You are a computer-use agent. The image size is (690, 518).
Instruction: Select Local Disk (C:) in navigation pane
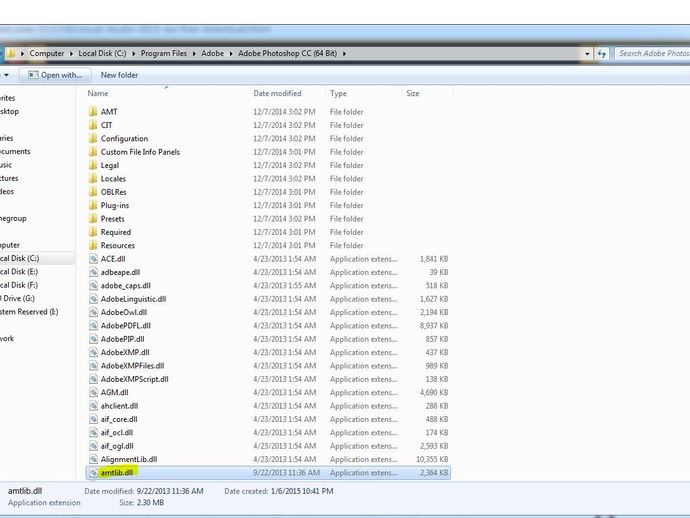[x=19, y=258]
